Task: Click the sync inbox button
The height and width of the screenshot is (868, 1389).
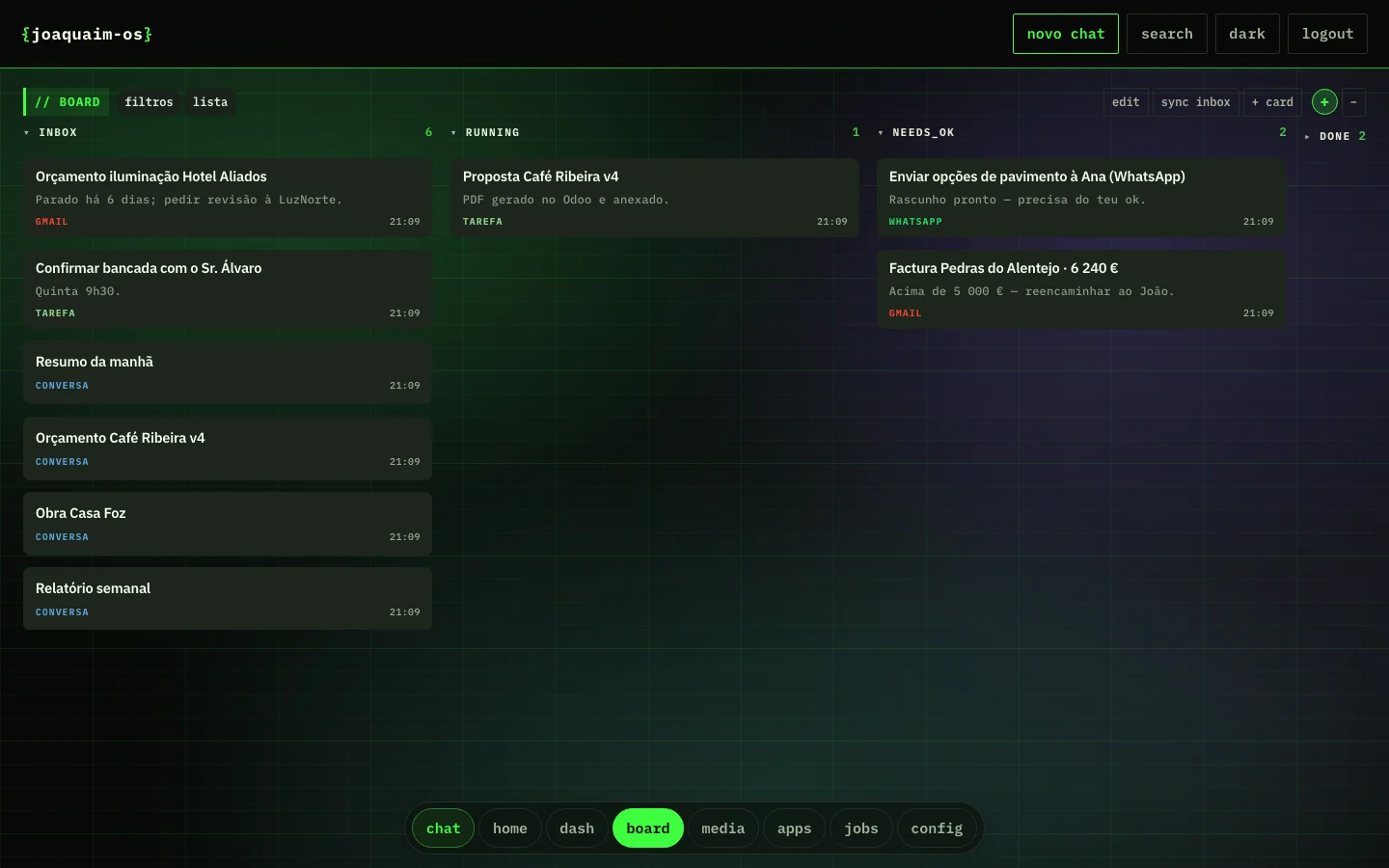Action: (x=1196, y=102)
